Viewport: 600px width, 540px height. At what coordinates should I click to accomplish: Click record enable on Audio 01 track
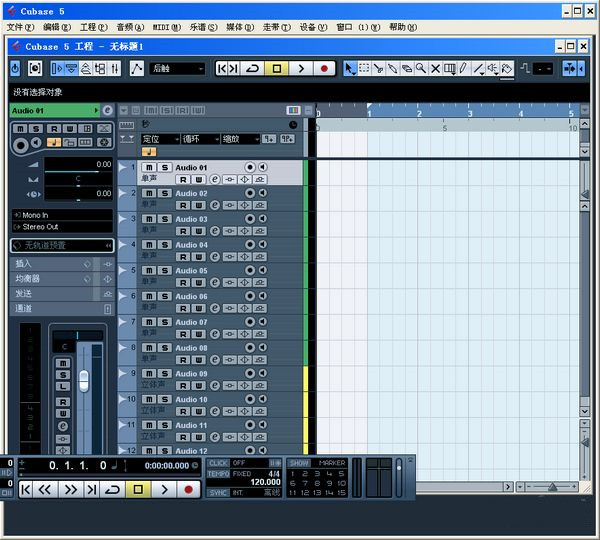coord(250,167)
